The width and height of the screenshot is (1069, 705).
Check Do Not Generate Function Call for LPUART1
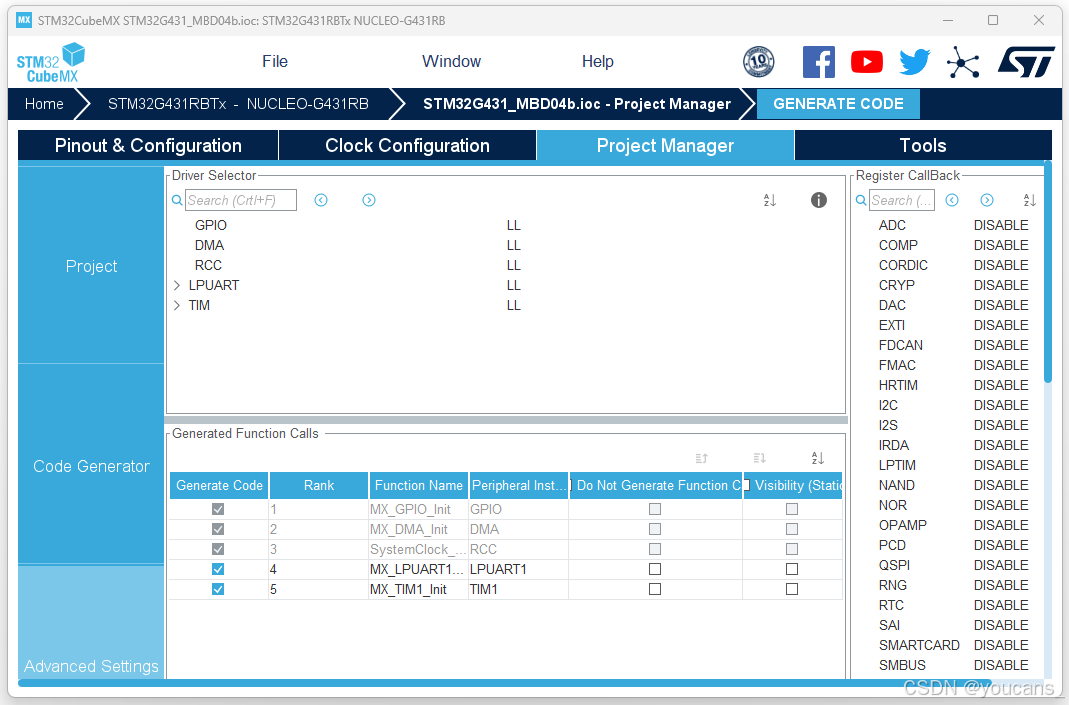655,569
